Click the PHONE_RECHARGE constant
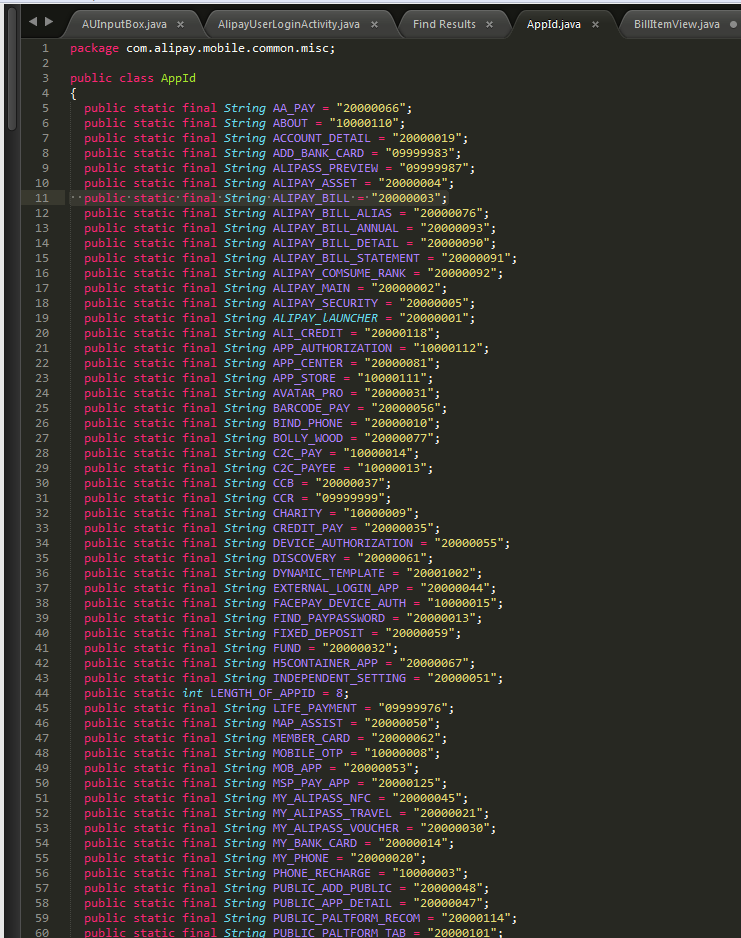The height and width of the screenshot is (938, 741). (x=322, y=873)
